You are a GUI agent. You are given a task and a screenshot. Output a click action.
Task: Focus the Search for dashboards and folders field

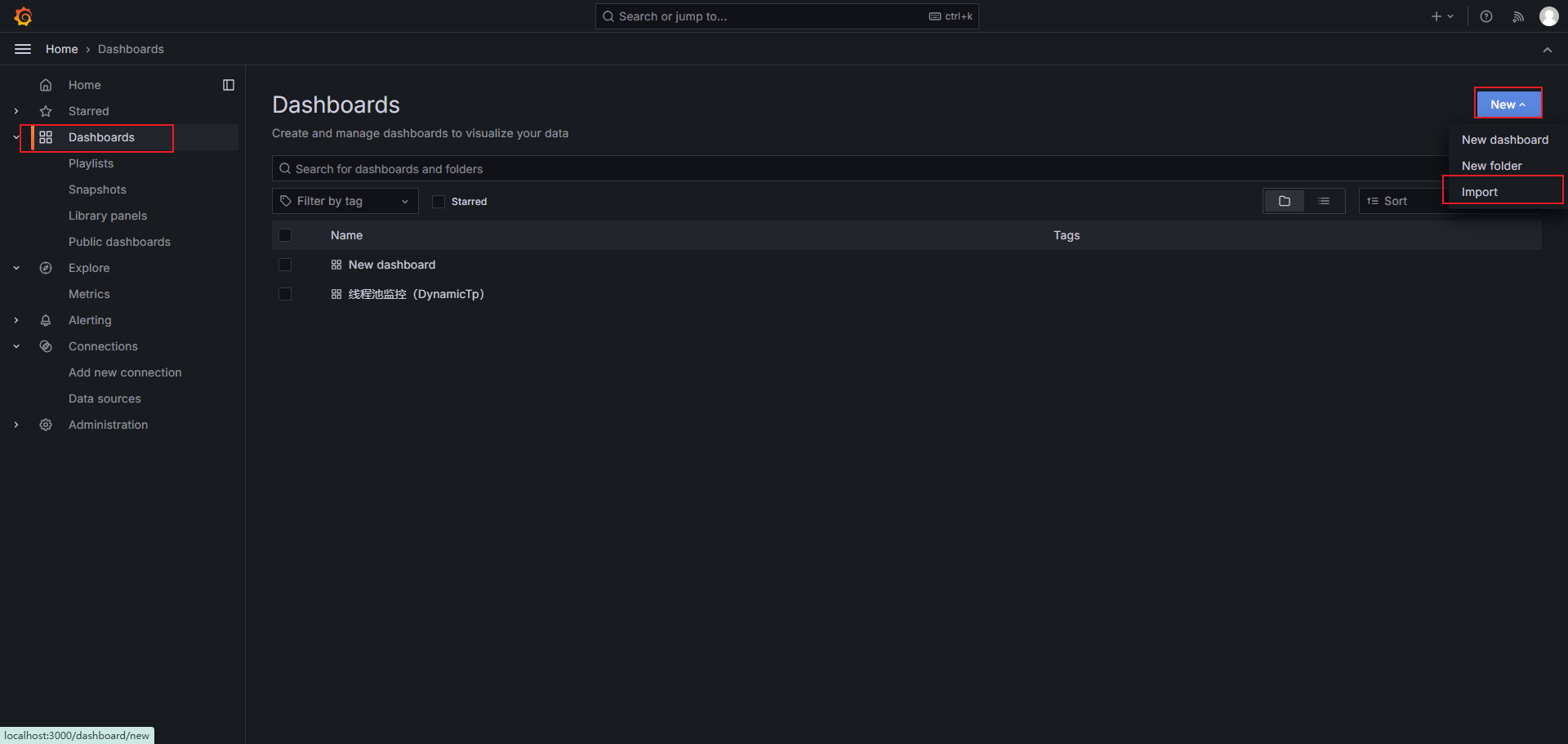[859, 168]
